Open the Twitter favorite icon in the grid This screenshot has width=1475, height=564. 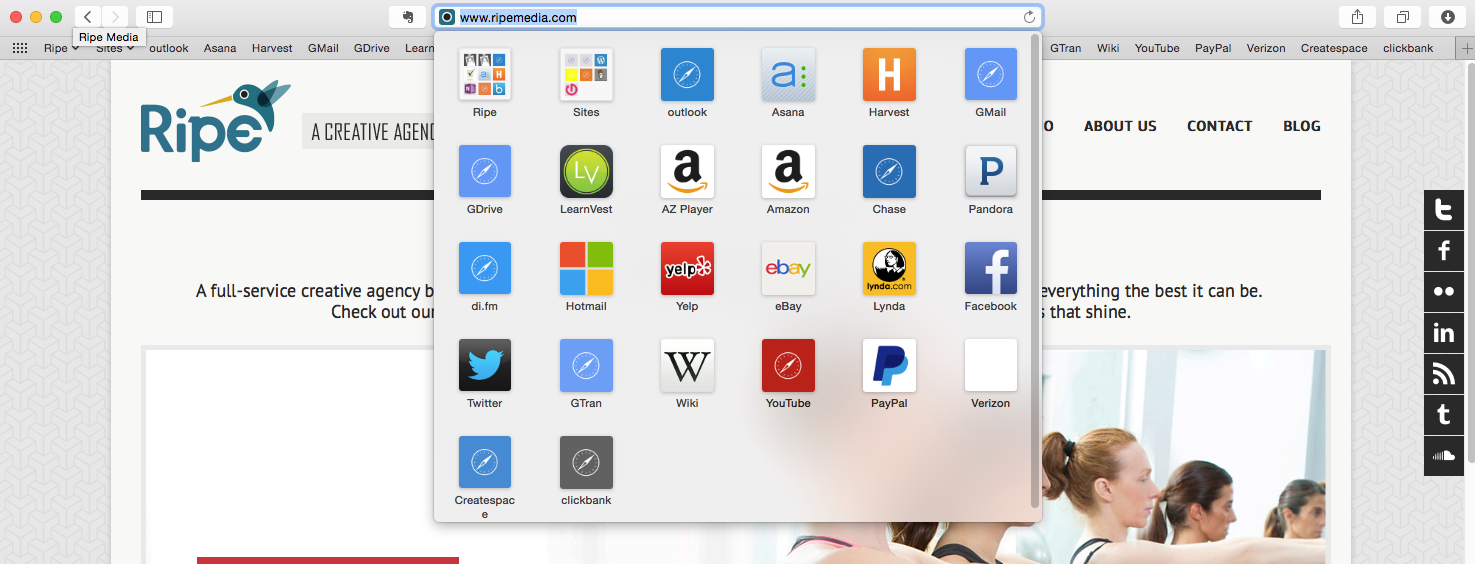point(485,365)
